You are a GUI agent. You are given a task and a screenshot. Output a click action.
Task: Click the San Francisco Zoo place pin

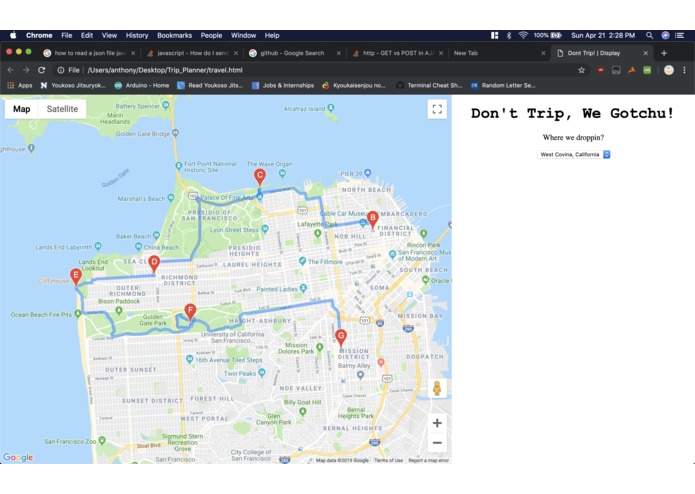coord(102,440)
